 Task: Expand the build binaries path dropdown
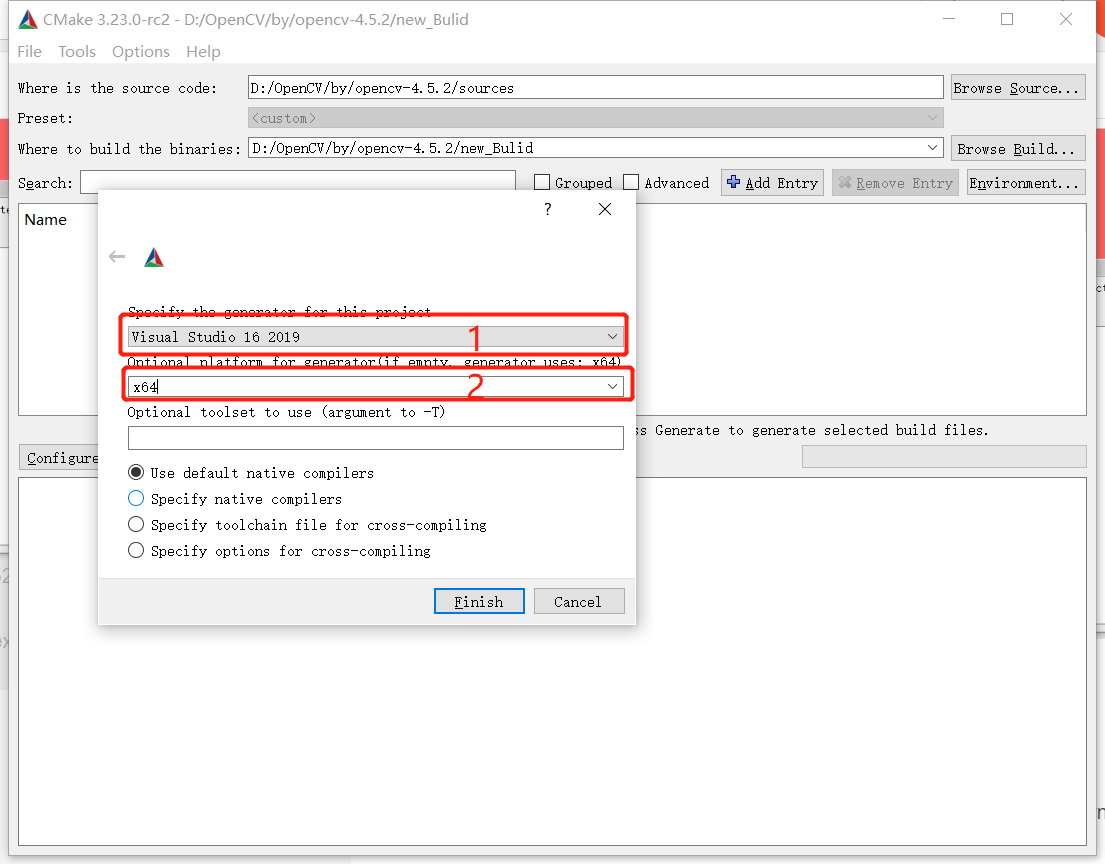932,147
